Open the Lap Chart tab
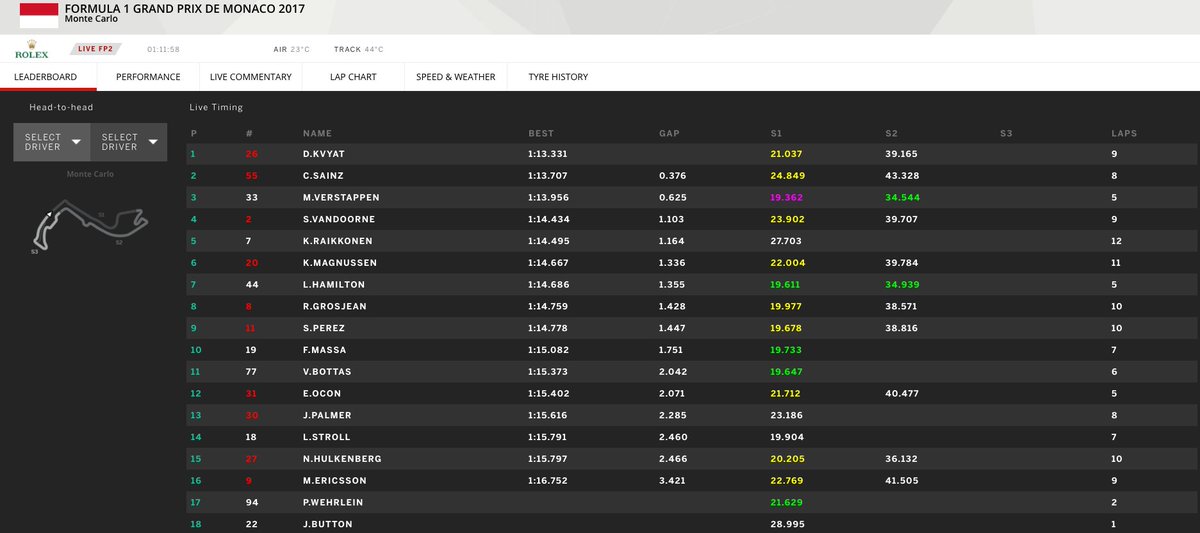The width and height of the screenshot is (1200, 533). pos(353,77)
